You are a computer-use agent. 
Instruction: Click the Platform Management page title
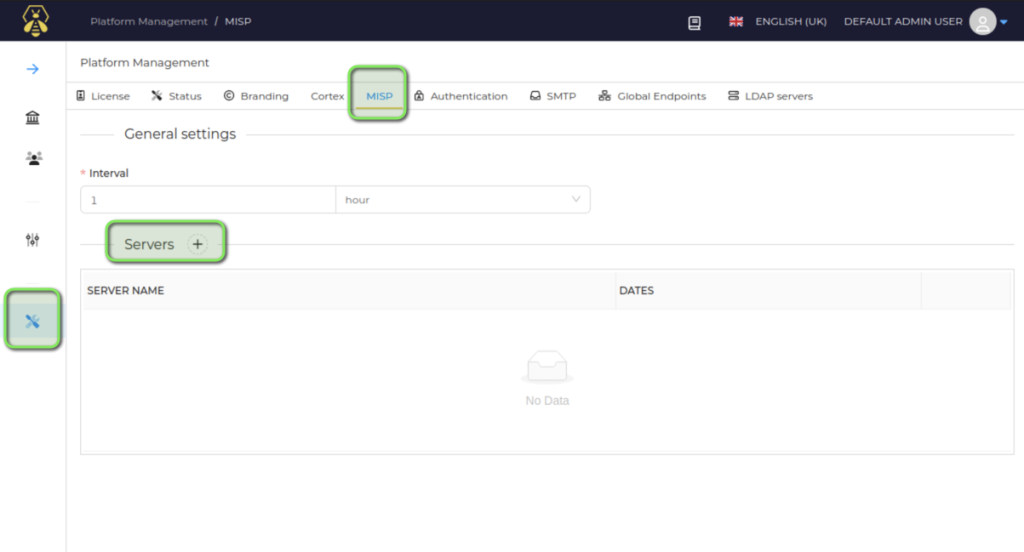144,63
